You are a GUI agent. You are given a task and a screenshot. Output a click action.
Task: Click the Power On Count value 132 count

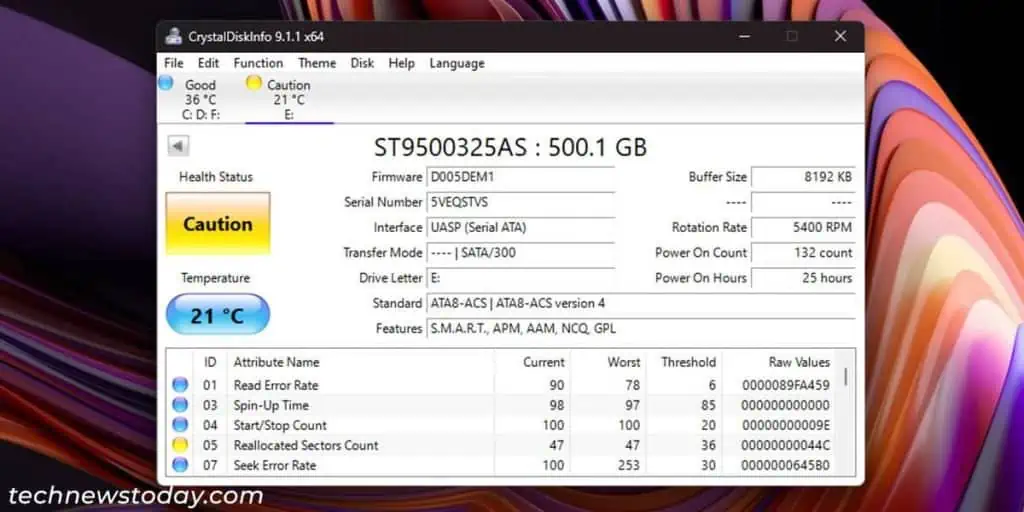click(x=803, y=253)
